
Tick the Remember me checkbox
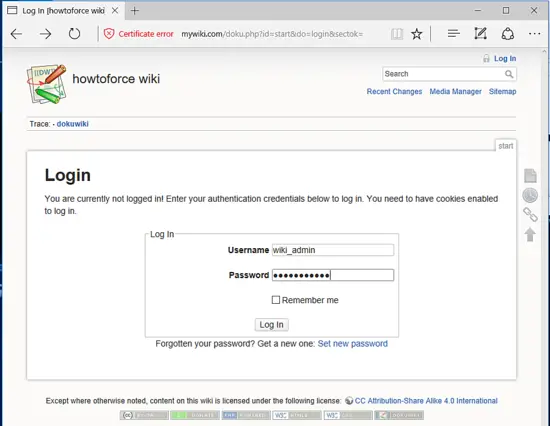click(276, 300)
